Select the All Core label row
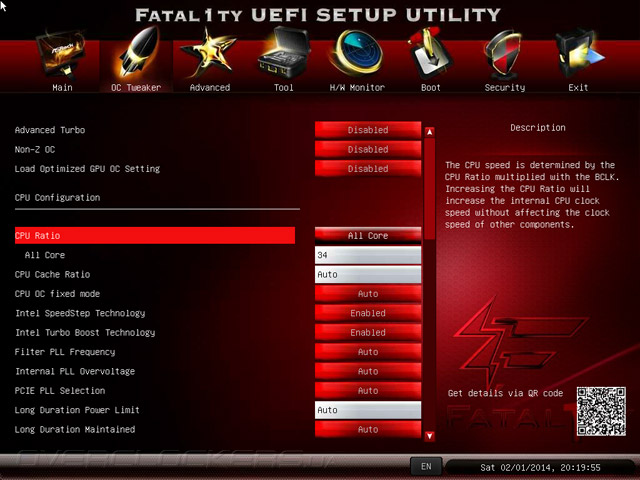The height and width of the screenshot is (480, 640). click(45, 255)
